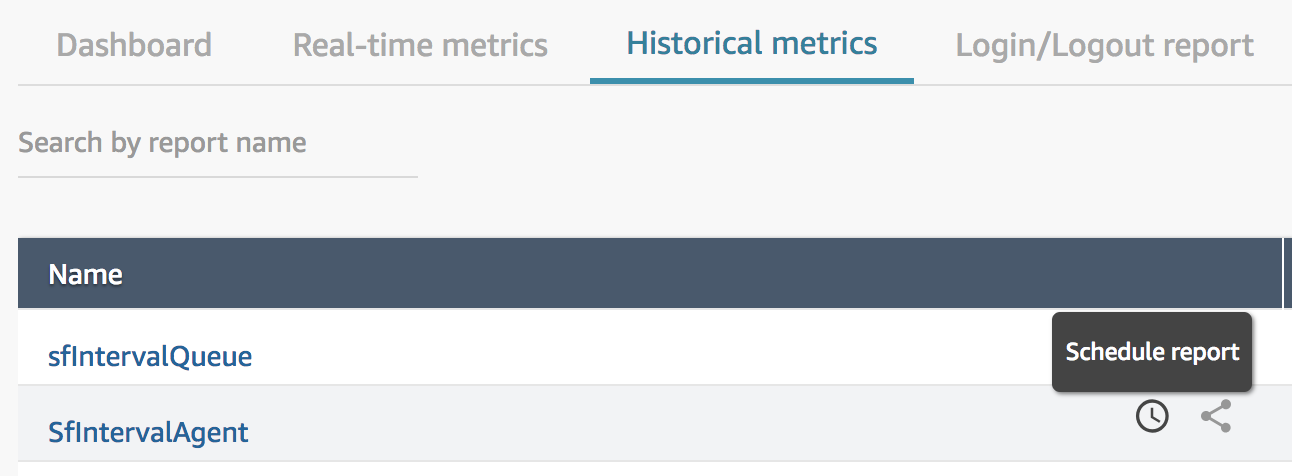Select the Historical metrics tab
This screenshot has height=476, width=1292.
pyautogui.click(x=752, y=43)
